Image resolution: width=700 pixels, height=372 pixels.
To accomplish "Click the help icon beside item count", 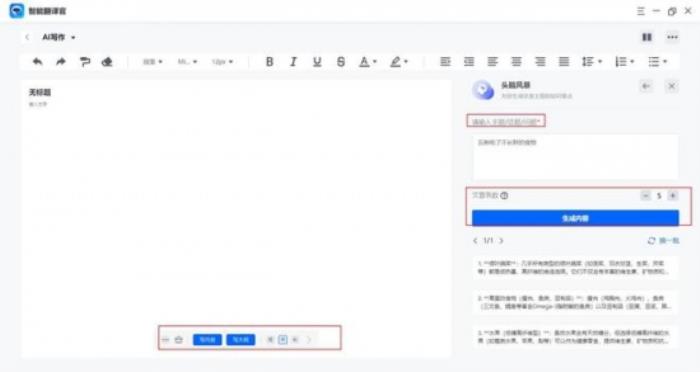I will [x=504, y=196].
